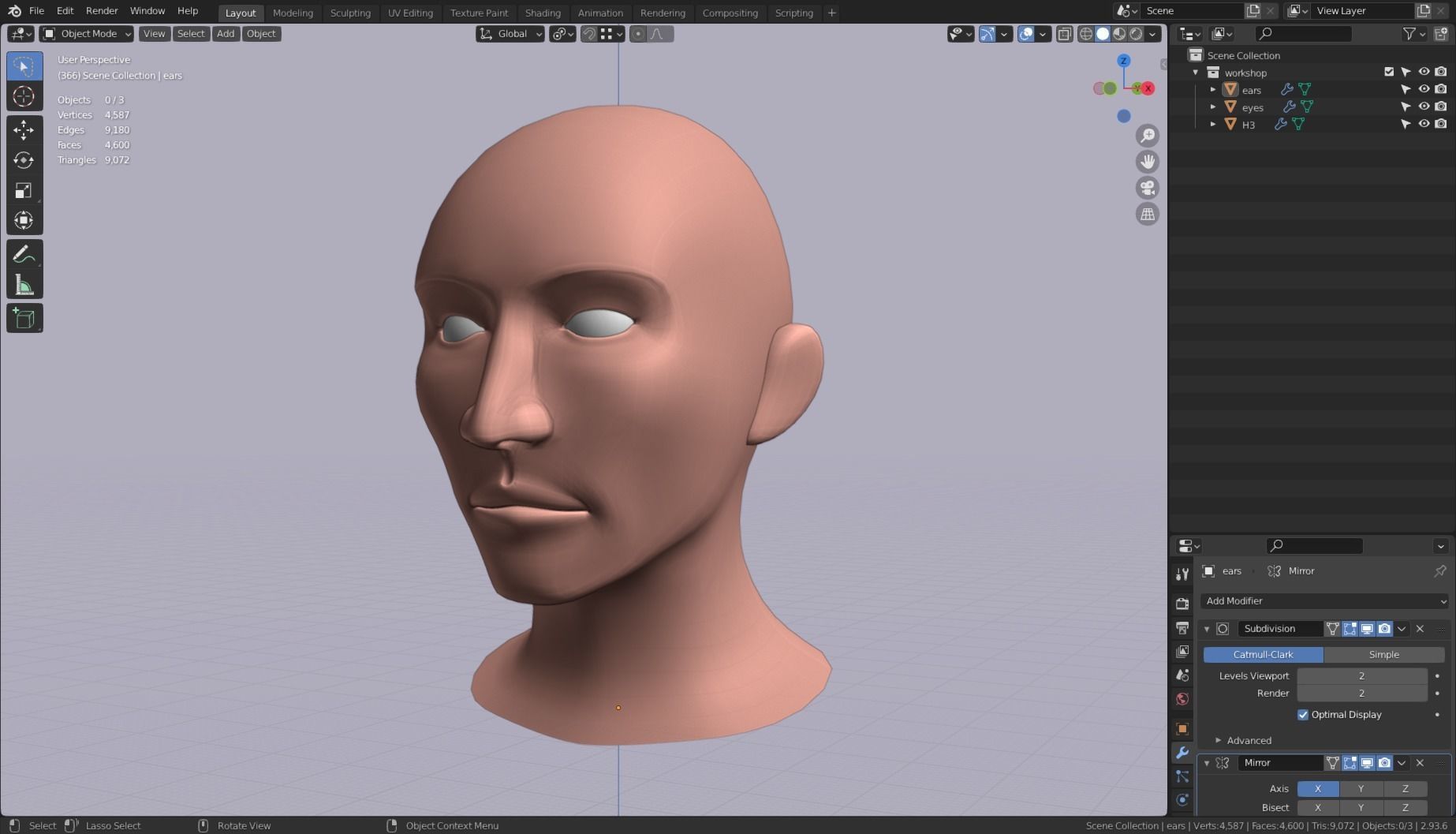Open the Object Mode dropdown

click(87, 34)
